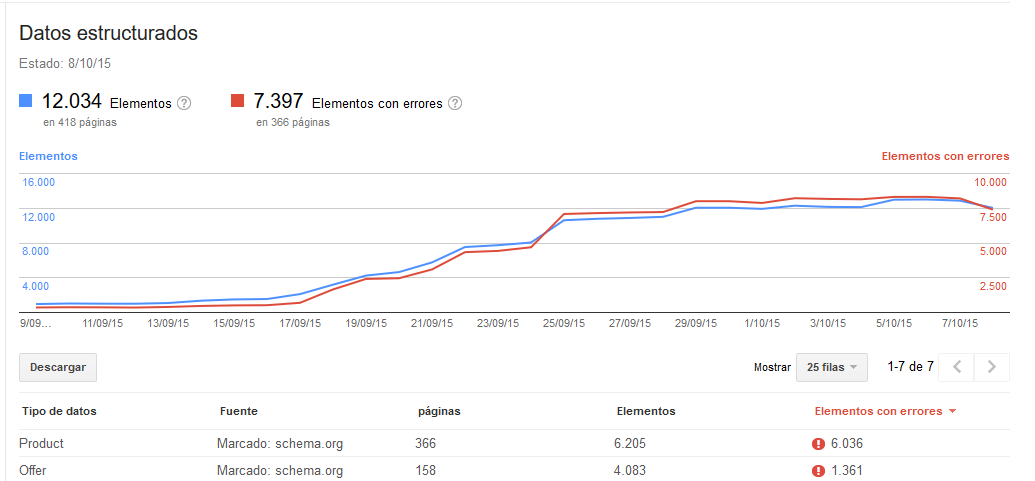Click error icon in the Offer row
The width and height of the screenshot is (1035, 481).
click(818, 471)
